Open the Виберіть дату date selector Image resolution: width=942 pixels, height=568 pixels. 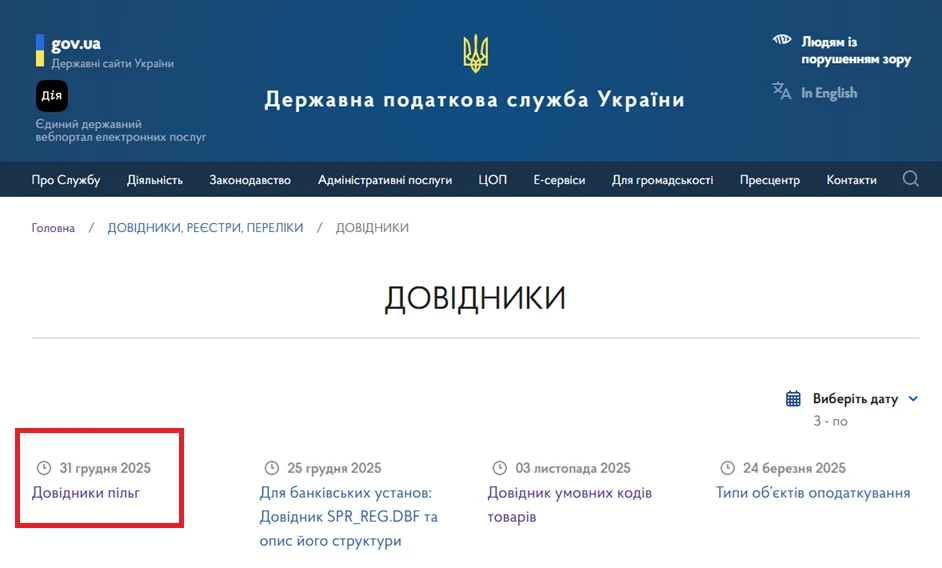(x=855, y=399)
